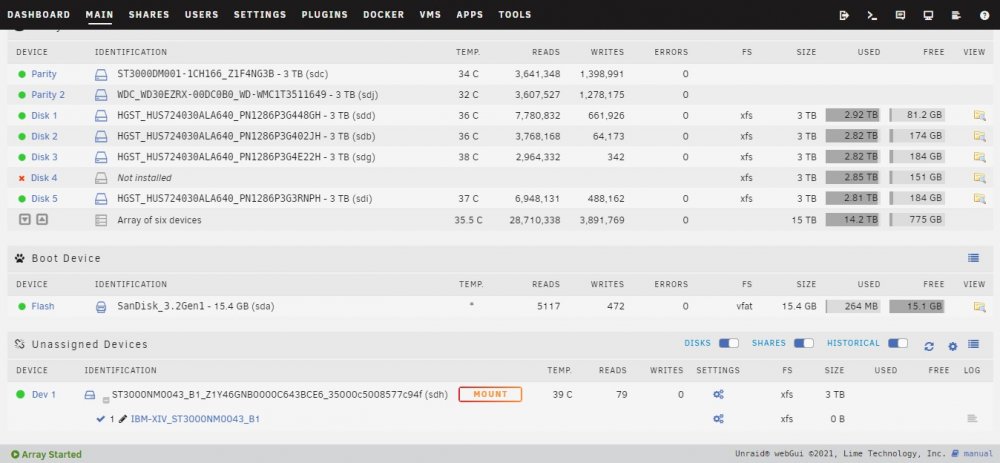Open the Flash device link
1000x463 pixels.
coord(43,306)
